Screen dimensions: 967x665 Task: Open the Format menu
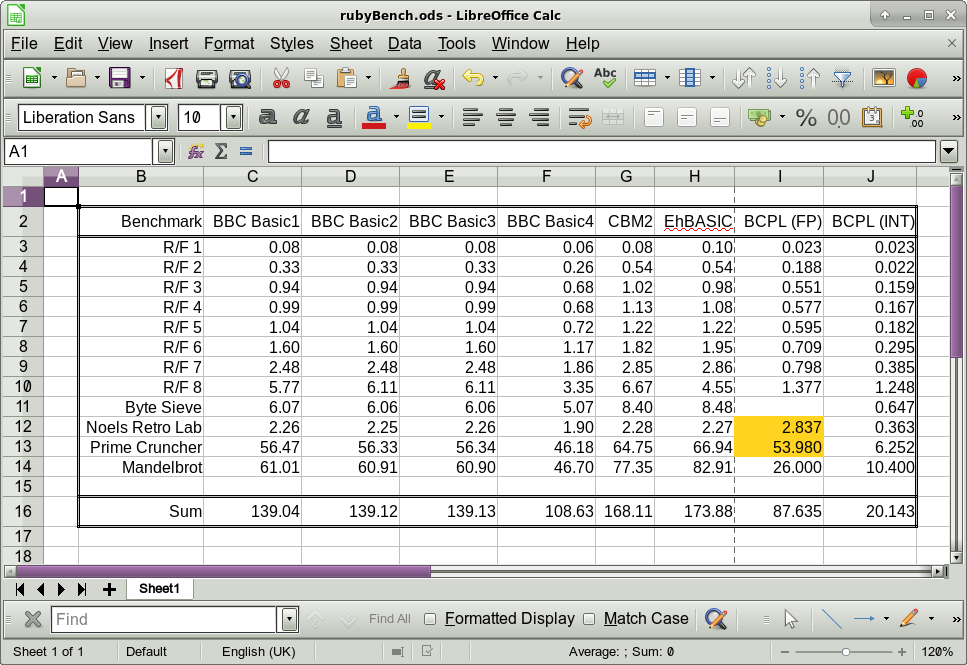point(229,43)
